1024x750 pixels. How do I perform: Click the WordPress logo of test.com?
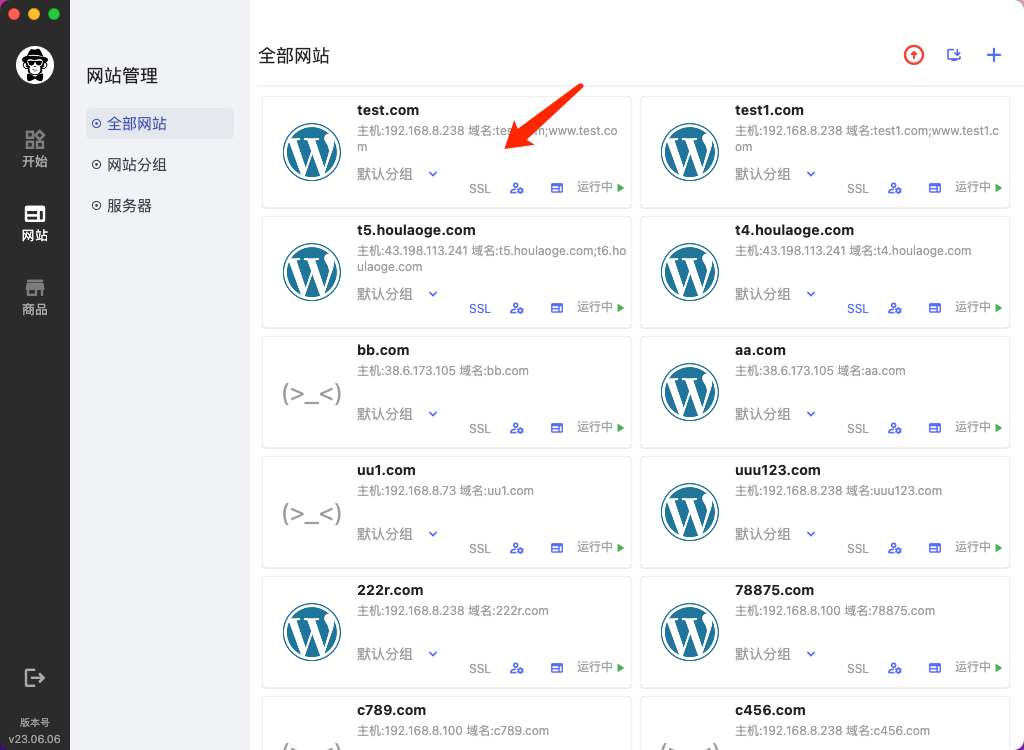(312, 152)
